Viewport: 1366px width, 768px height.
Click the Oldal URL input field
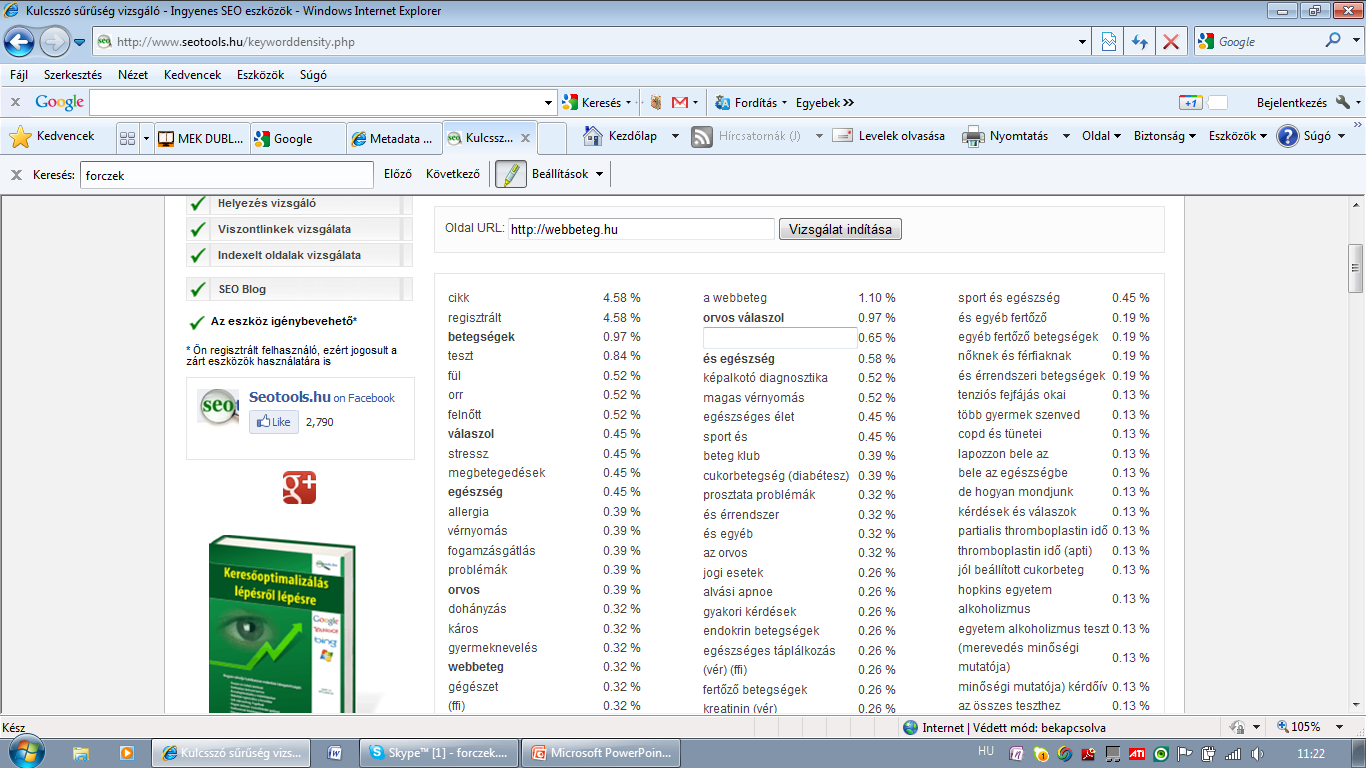tap(641, 229)
